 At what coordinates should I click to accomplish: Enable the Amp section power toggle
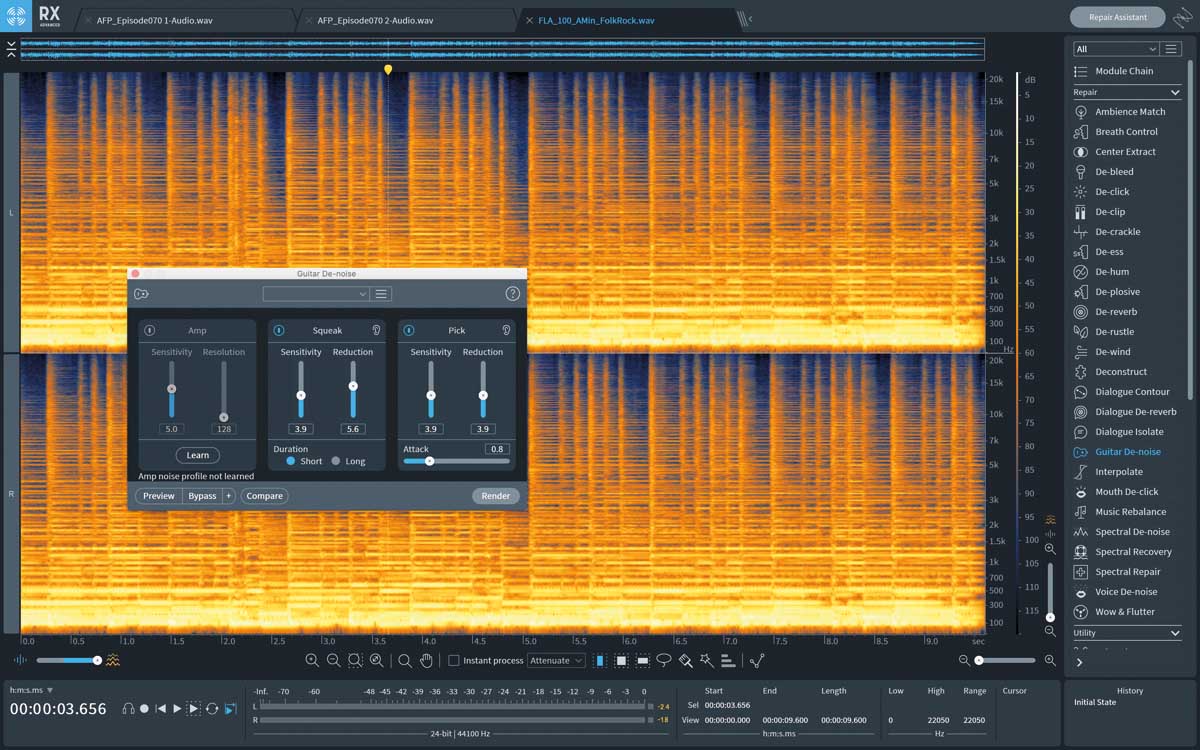pyautogui.click(x=149, y=330)
